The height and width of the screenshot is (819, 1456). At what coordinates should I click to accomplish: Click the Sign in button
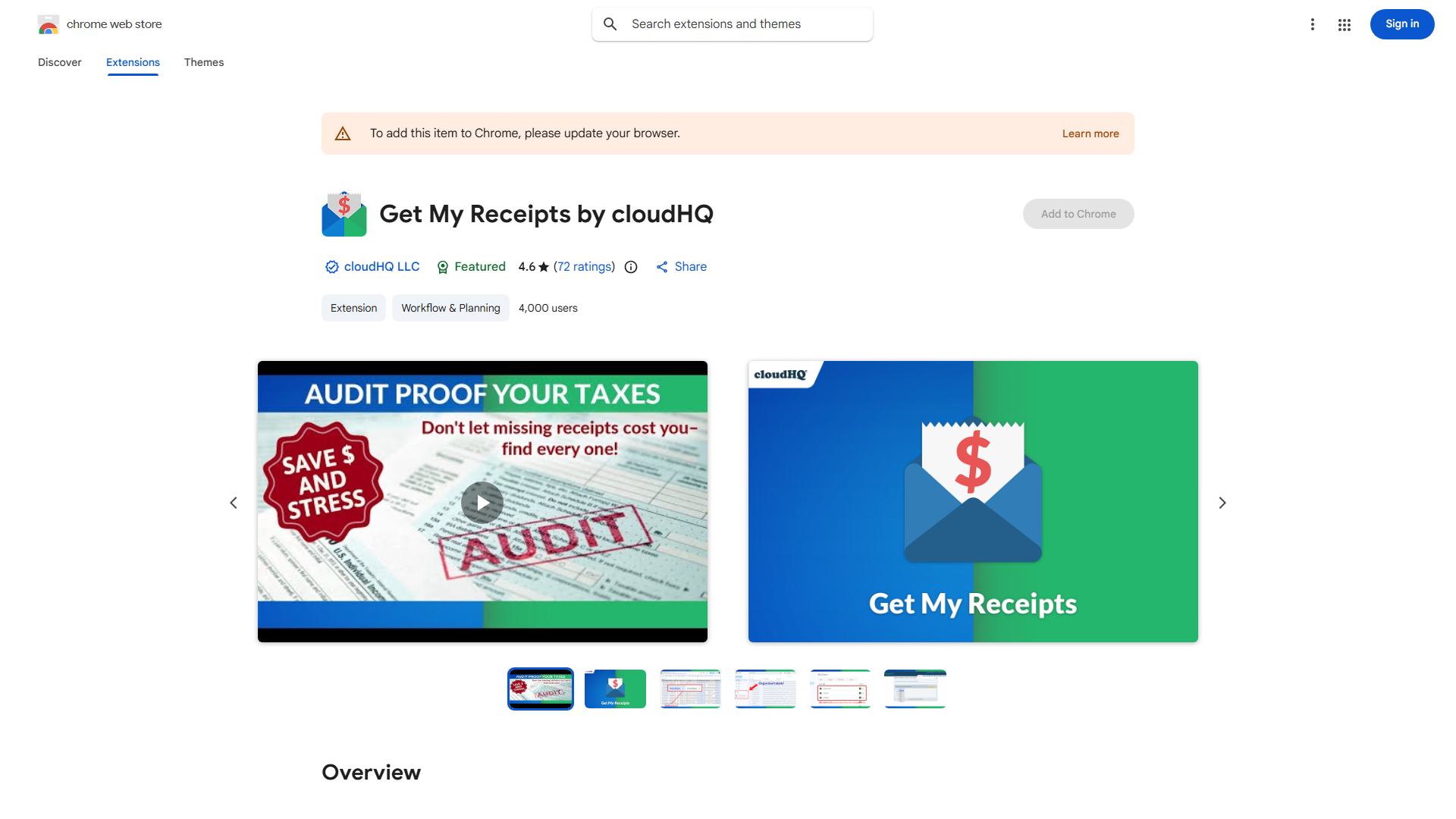pos(1402,24)
